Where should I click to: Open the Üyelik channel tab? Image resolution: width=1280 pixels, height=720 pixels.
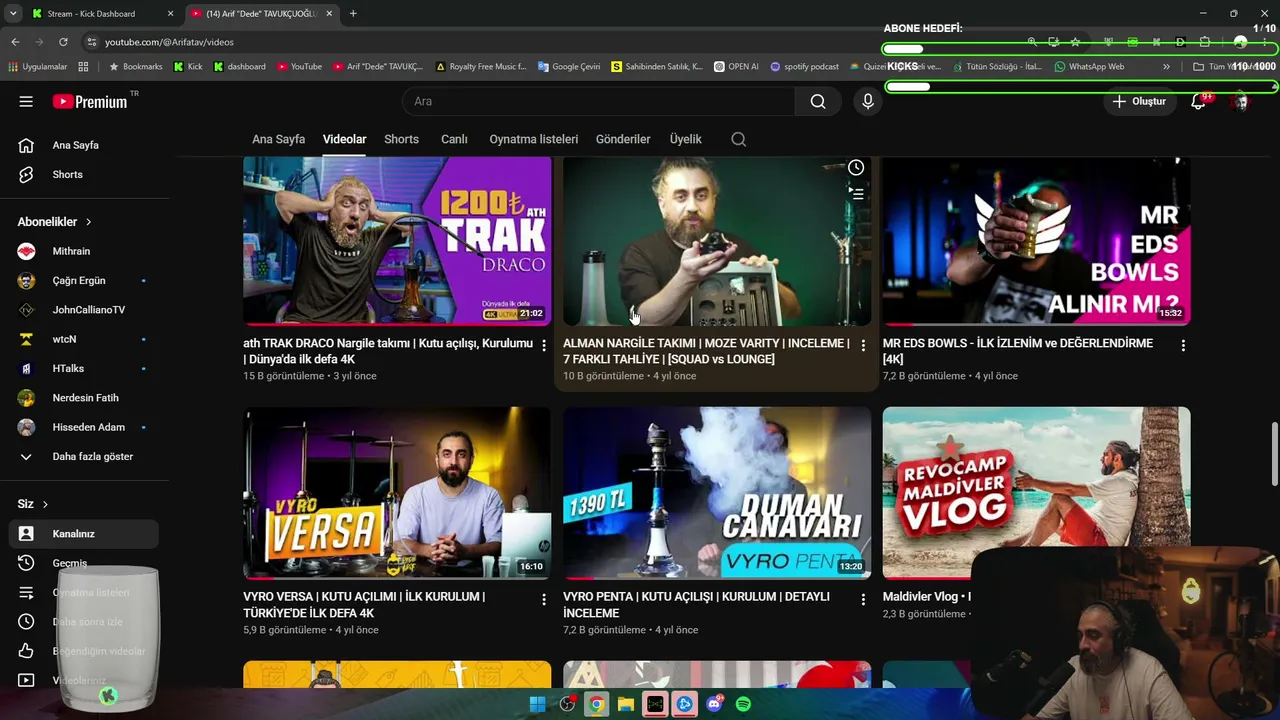tap(685, 139)
